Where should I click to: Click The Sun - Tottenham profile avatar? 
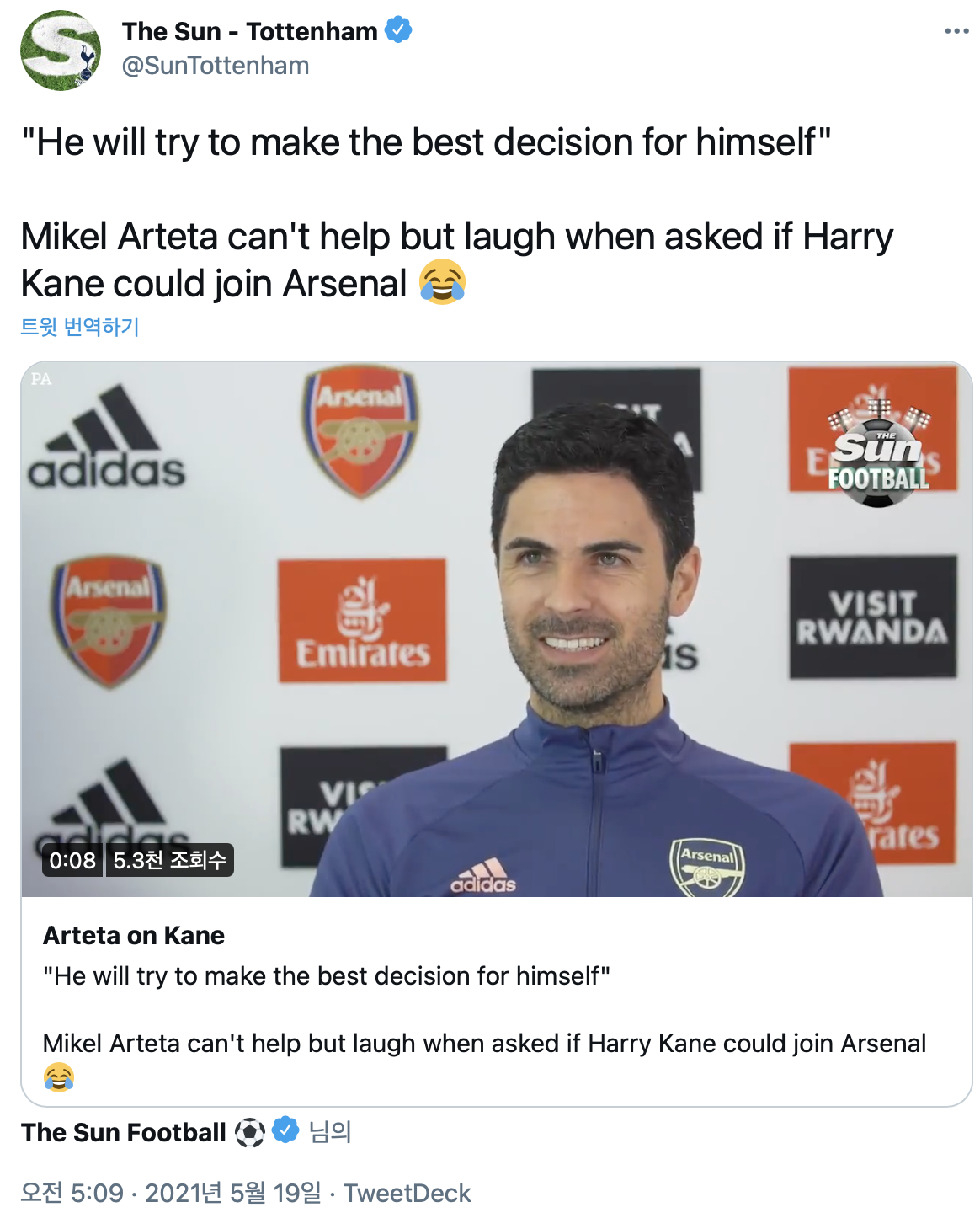coord(61,51)
